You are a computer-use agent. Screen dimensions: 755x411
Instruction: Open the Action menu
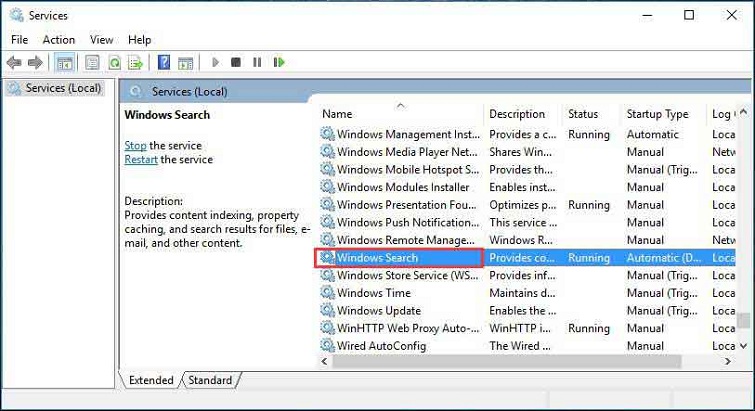click(x=58, y=39)
